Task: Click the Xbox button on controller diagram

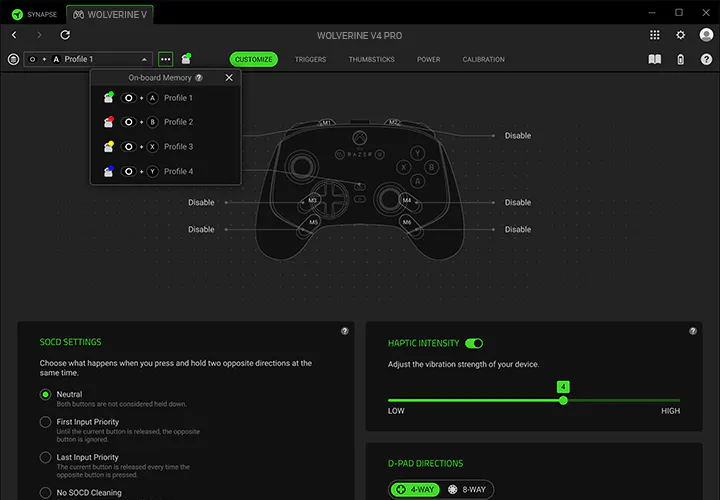Action: coord(360,137)
